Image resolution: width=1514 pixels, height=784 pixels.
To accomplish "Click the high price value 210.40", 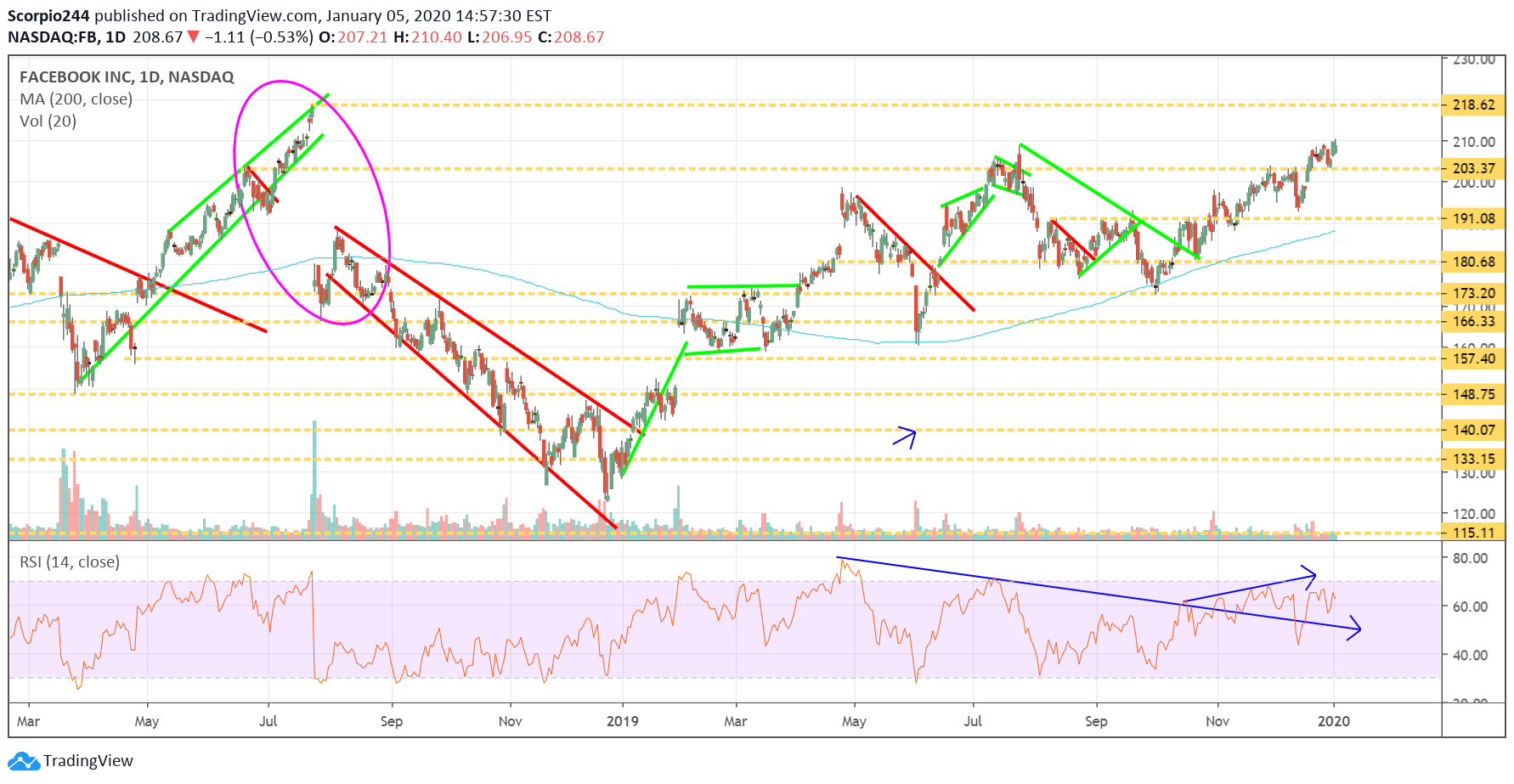I will (x=437, y=37).
